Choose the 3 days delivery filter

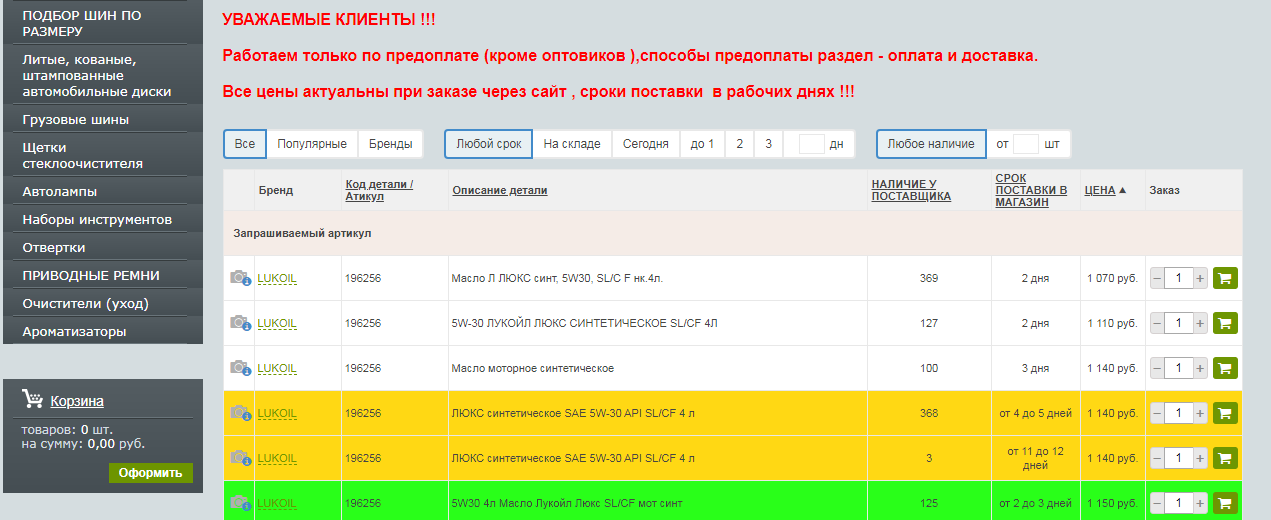point(768,144)
